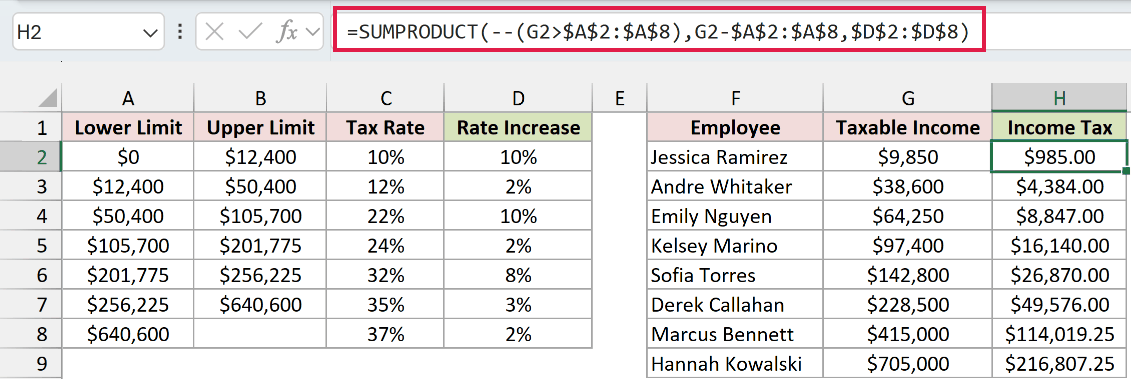1131x379 pixels.
Task: Select column B header
Action: (260, 98)
